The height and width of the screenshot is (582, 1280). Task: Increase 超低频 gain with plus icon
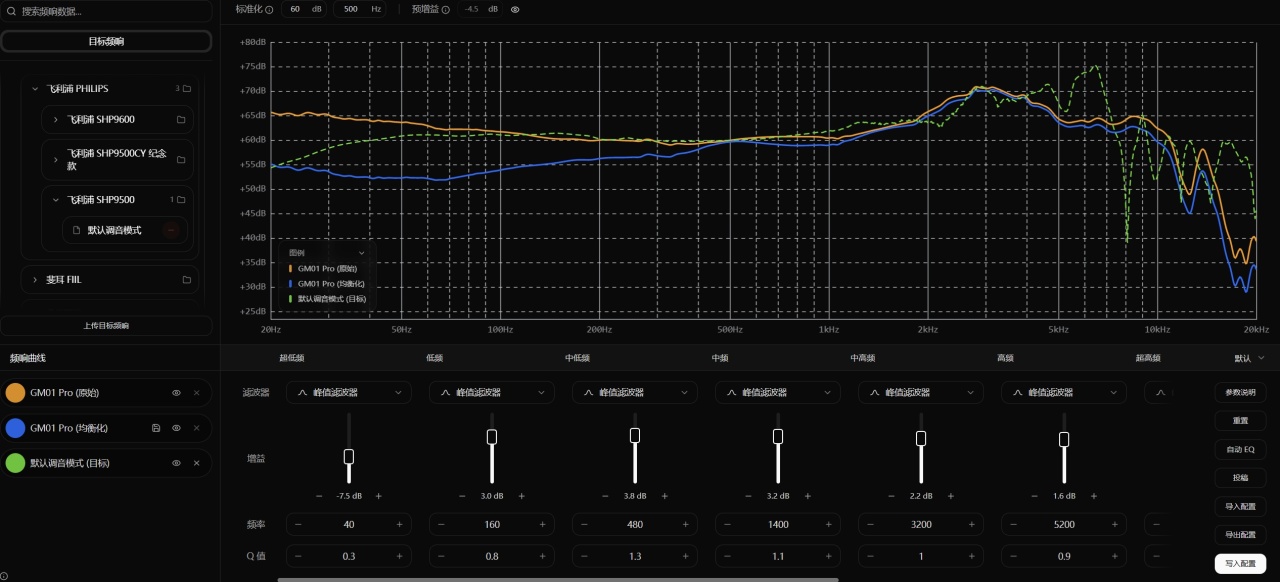(378, 496)
